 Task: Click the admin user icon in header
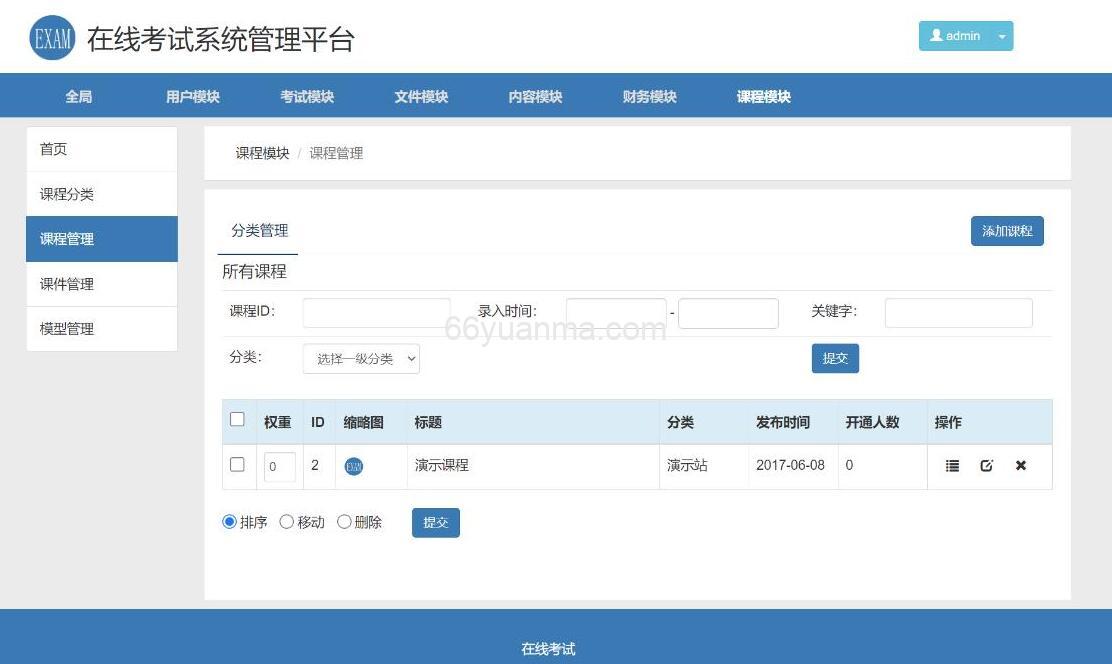938,36
